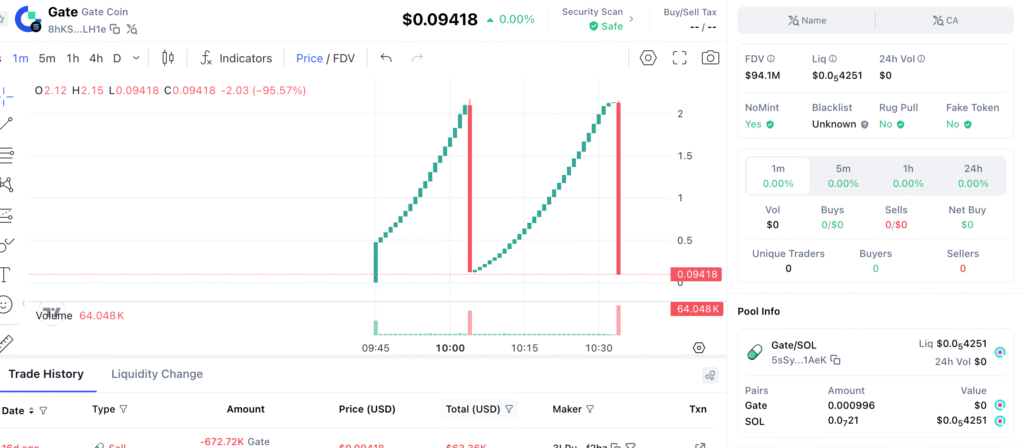Switch to the Liquidity Change tab
Screen dimensions: 1024x448
[x=157, y=374]
